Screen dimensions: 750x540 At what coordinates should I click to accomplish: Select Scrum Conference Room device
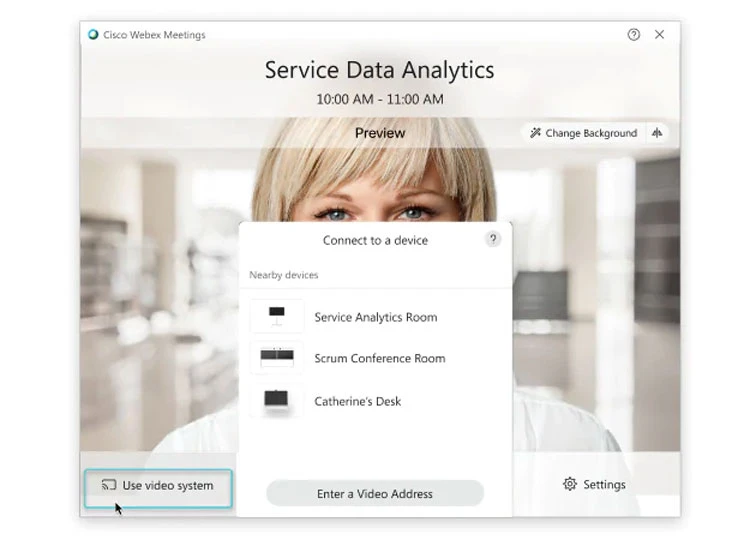tap(375, 358)
